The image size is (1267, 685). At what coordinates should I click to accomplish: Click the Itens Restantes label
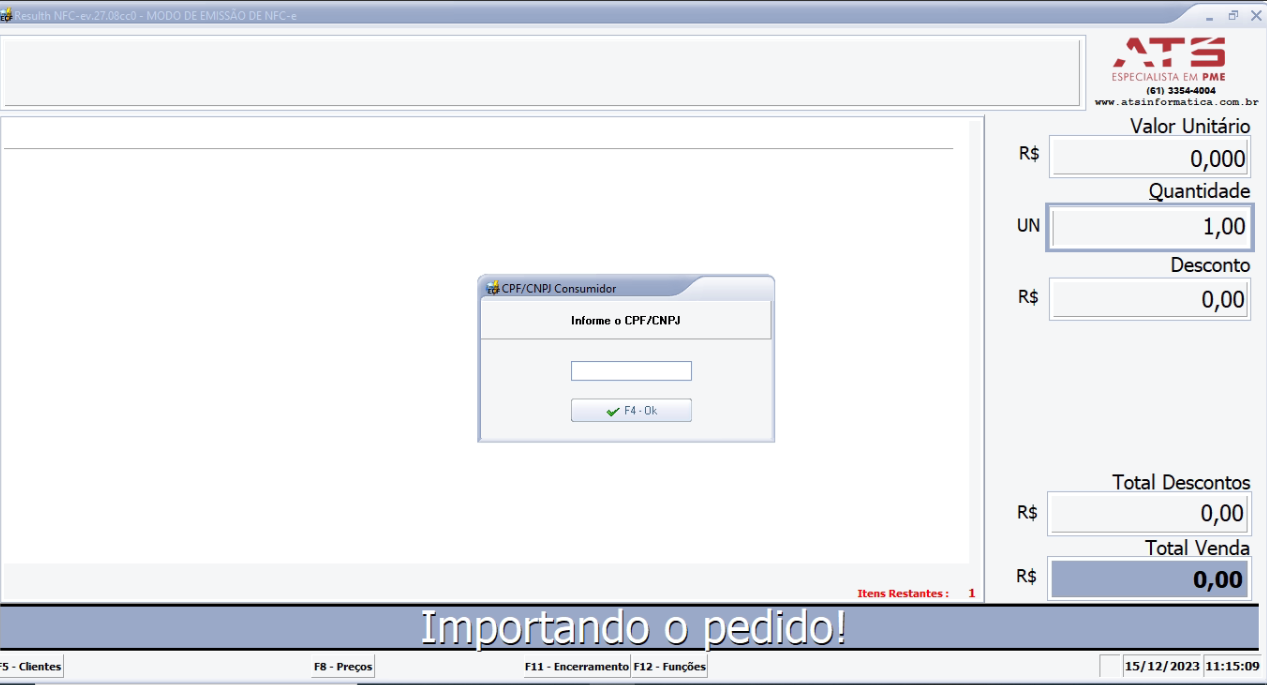(x=903, y=593)
